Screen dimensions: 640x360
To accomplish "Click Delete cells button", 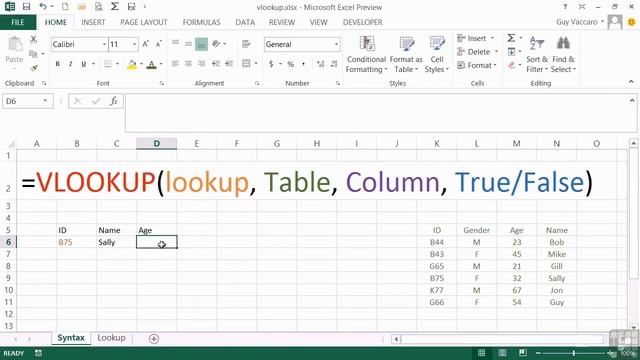I will (478, 52).
